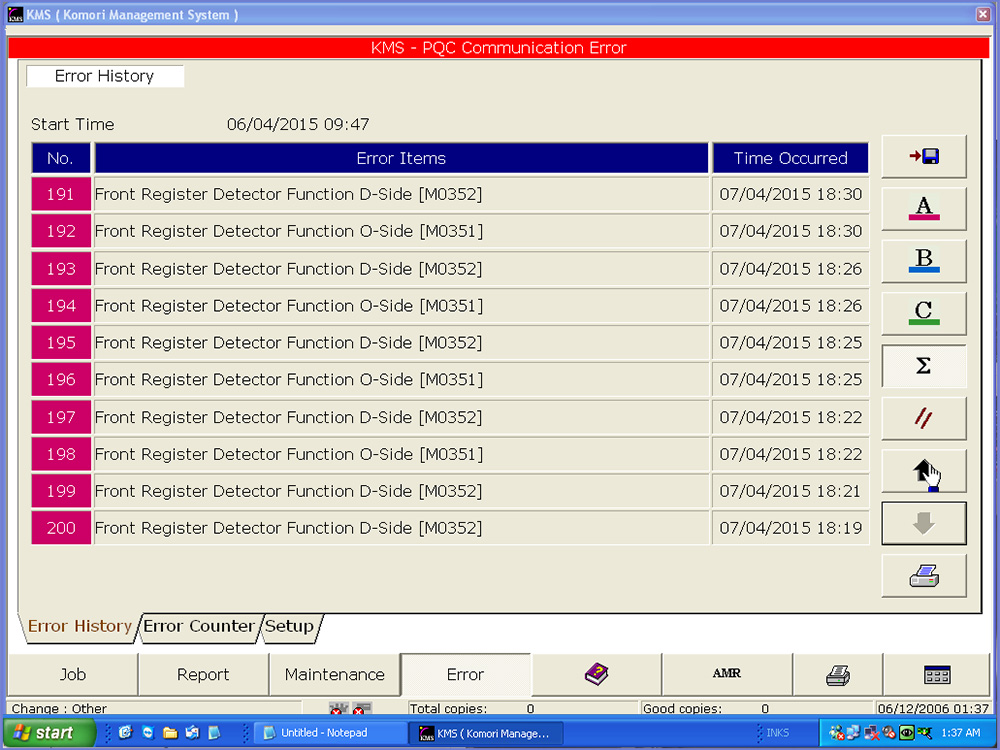
Task: Click the printer icon in bottom bar
Action: 838,674
